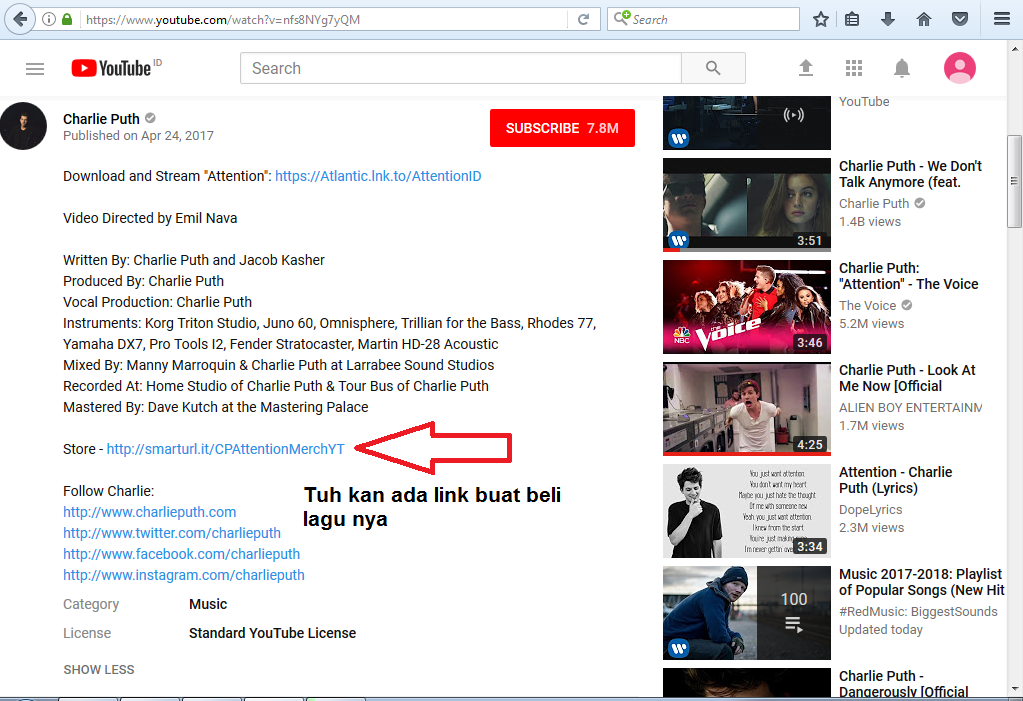Click the green padlock security icon
Viewport: 1023px width, 701px height.
tap(67, 20)
